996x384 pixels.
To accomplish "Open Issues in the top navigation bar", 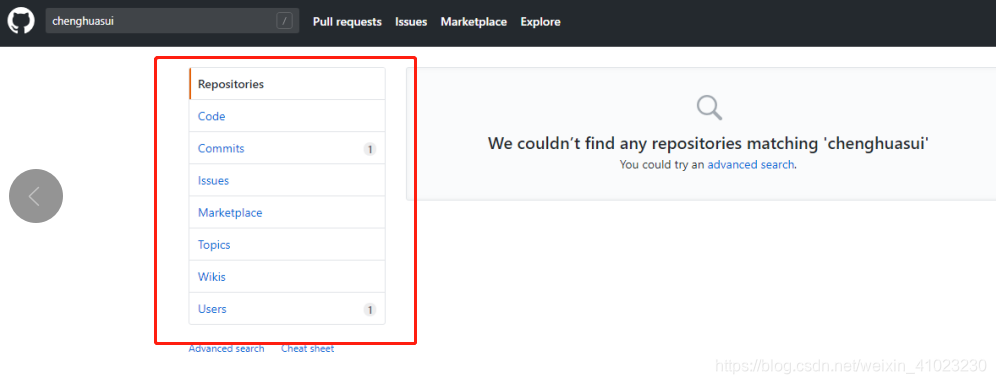I will (411, 22).
